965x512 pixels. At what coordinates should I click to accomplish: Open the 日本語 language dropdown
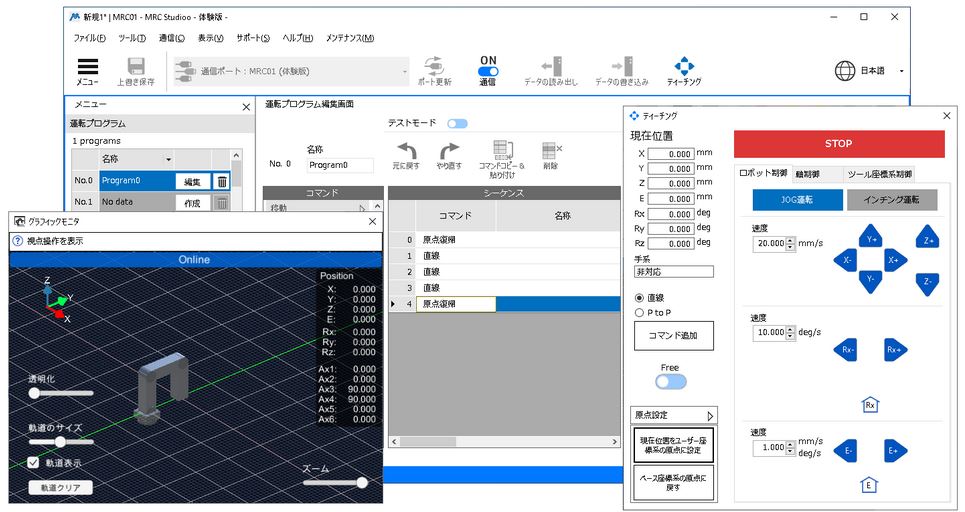coord(868,71)
